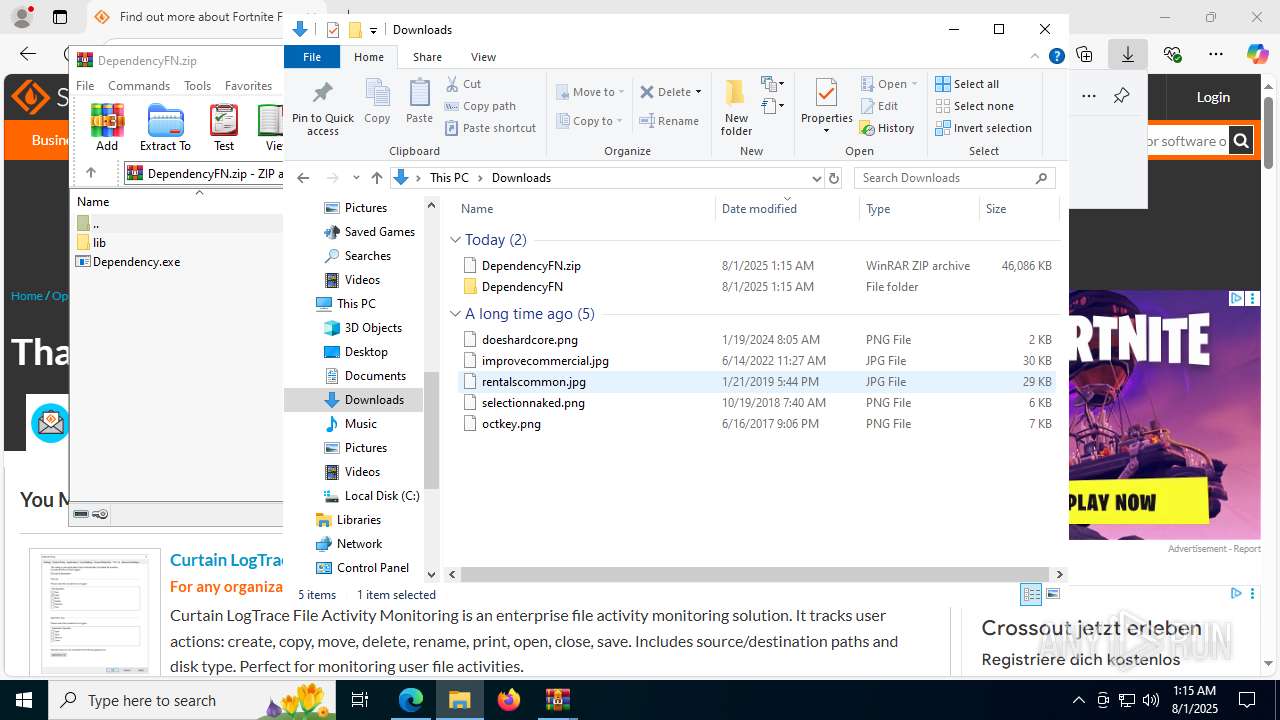
Task: Open WinRAR Favorites menu
Action: click(x=248, y=86)
